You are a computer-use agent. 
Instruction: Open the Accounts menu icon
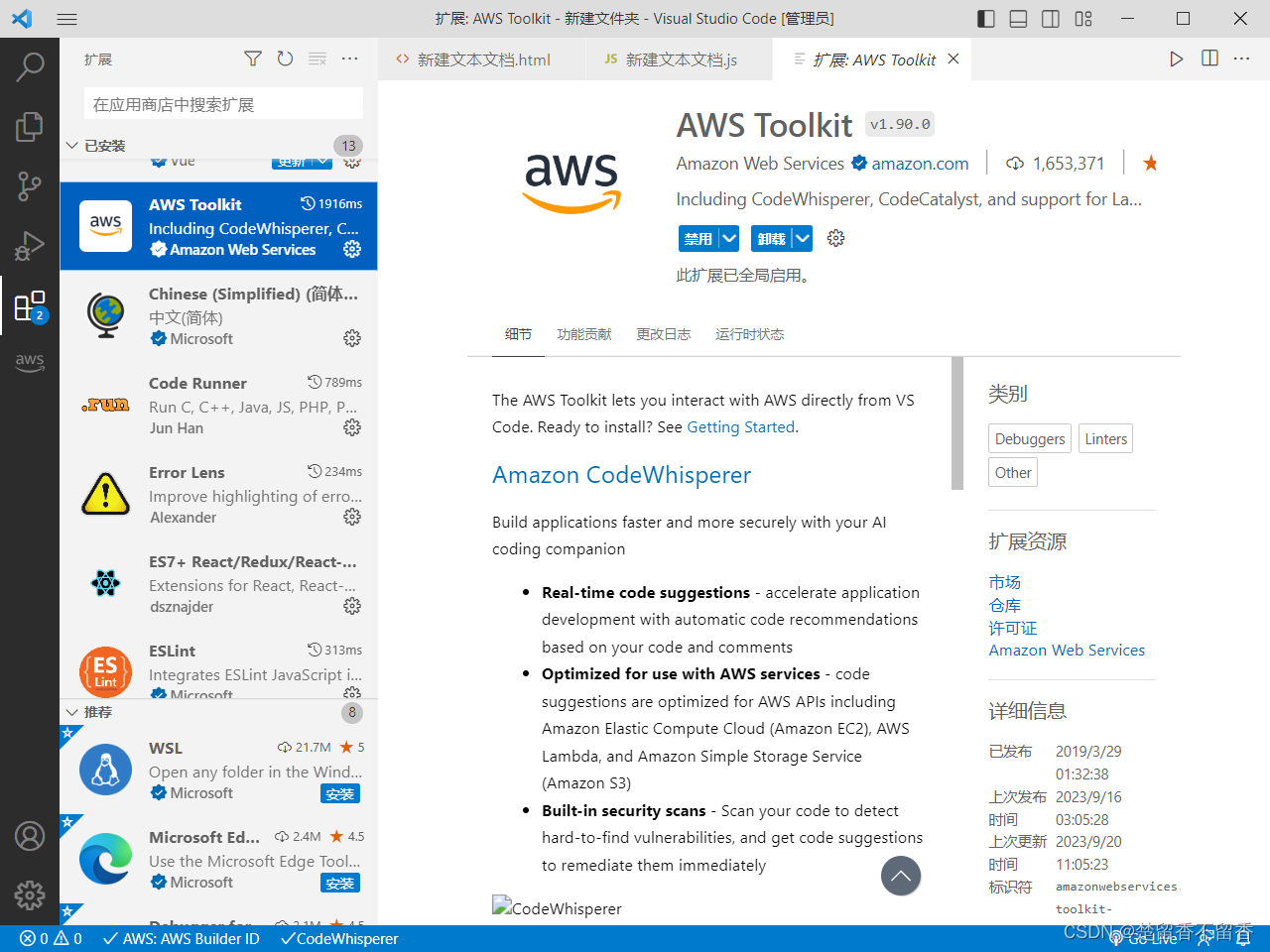30,836
